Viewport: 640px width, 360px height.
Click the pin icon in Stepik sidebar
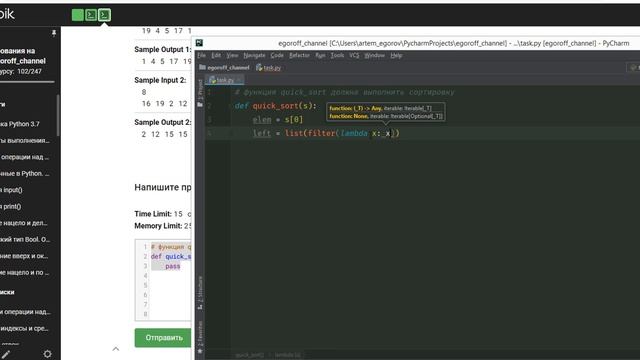53,33
